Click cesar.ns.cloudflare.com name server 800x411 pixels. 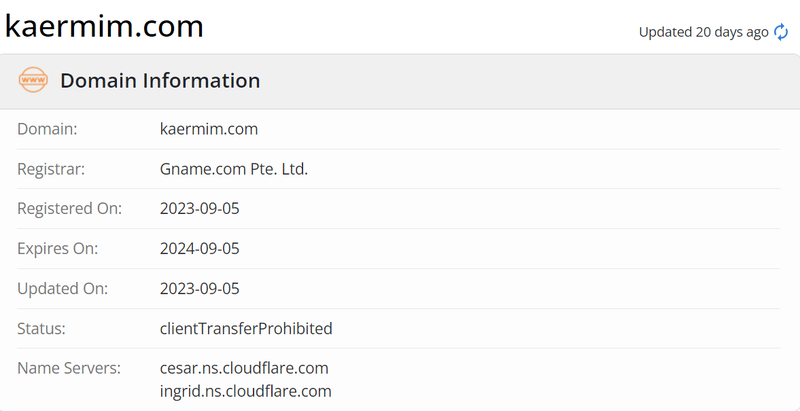coord(244,368)
